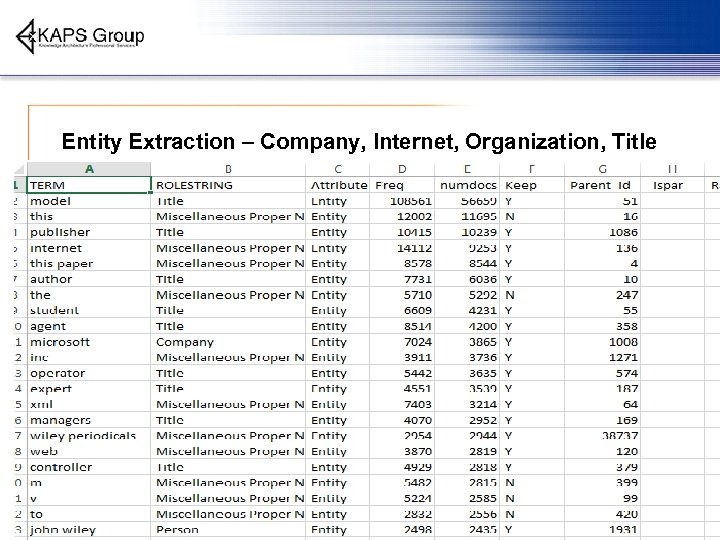Select the 'john wiley' term cell

[89, 529]
